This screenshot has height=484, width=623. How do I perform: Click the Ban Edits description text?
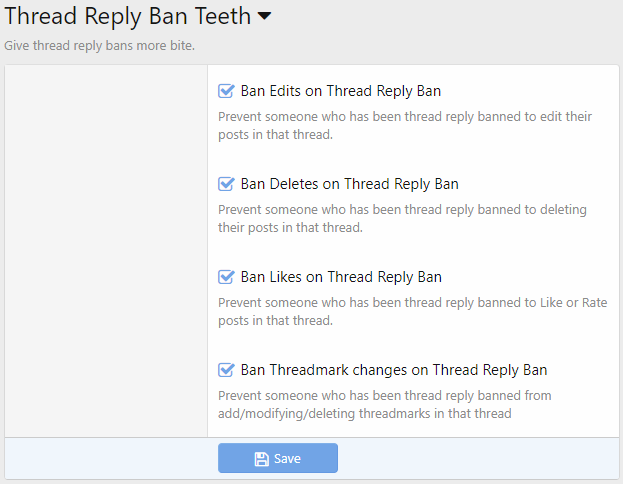pyautogui.click(x=404, y=125)
